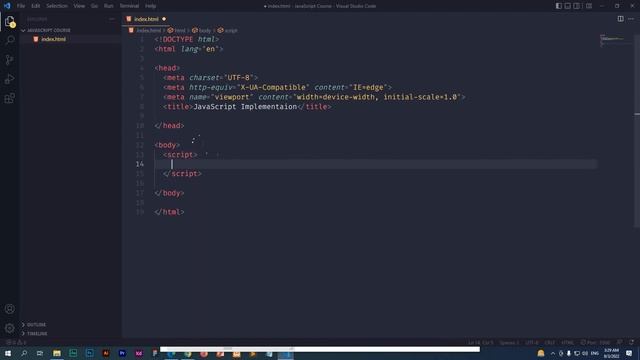This screenshot has height=360, width=640.
Task: Click the errors and warnings status entry
Action: click(16, 342)
